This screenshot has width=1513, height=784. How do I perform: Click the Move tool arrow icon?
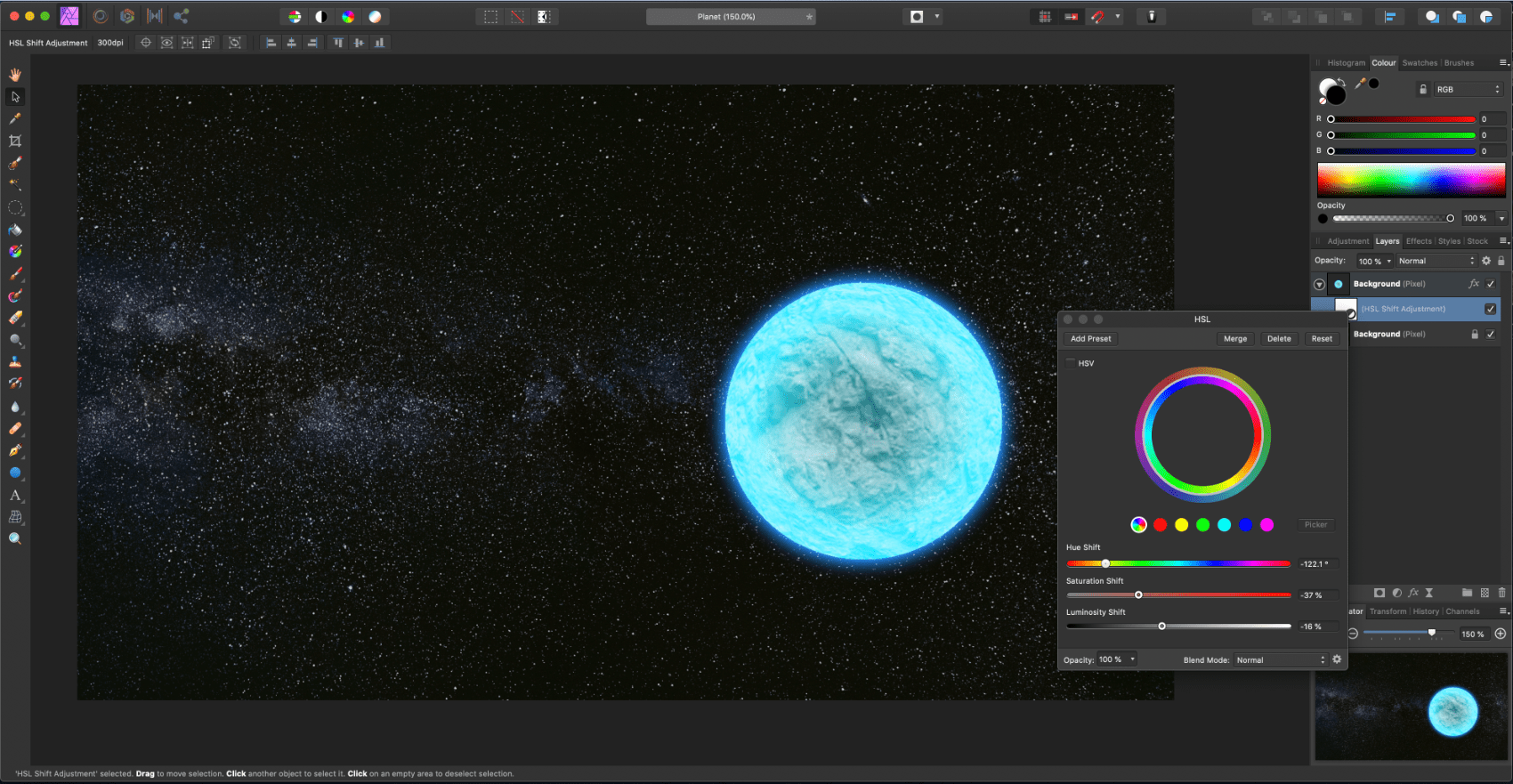coord(15,96)
